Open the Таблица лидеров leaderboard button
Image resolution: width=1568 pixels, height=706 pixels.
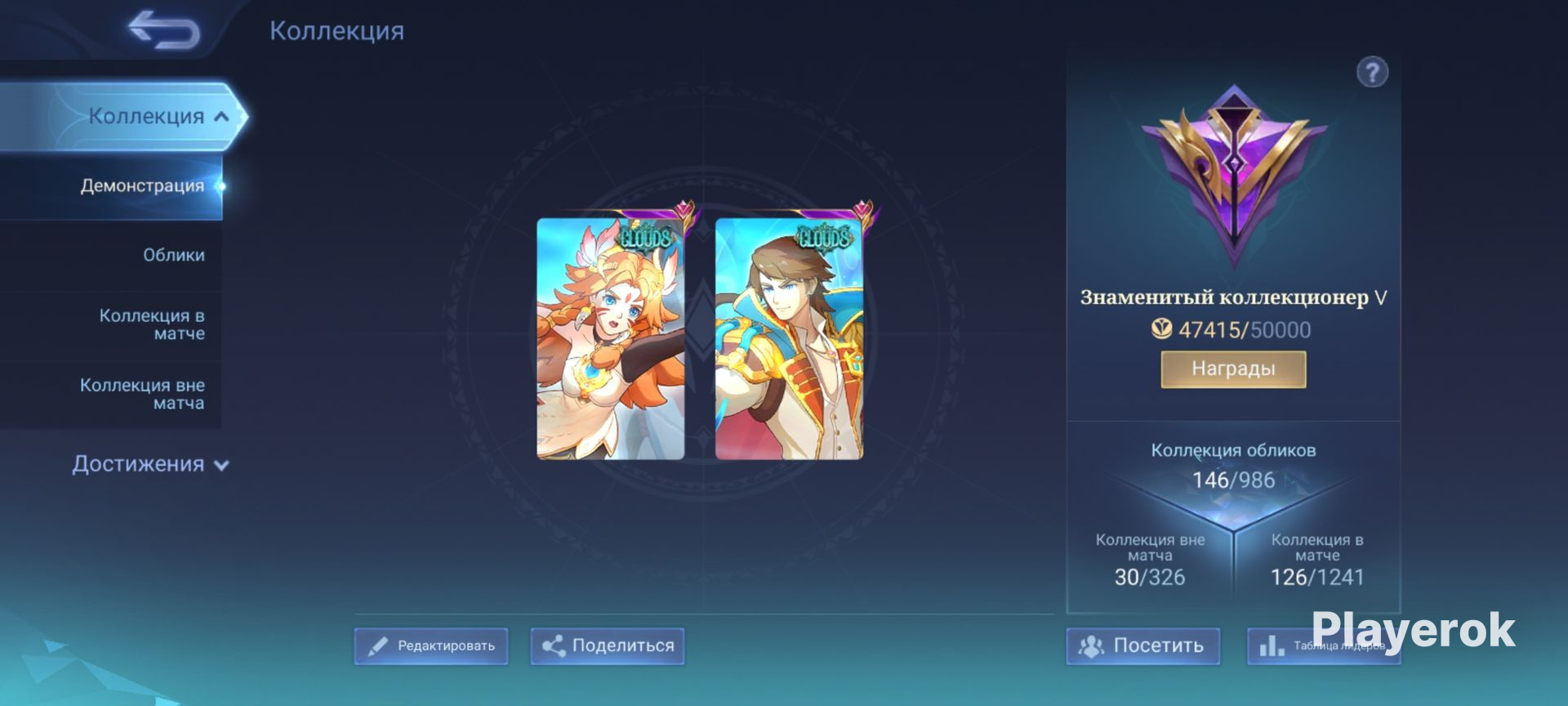[x=1324, y=646]
